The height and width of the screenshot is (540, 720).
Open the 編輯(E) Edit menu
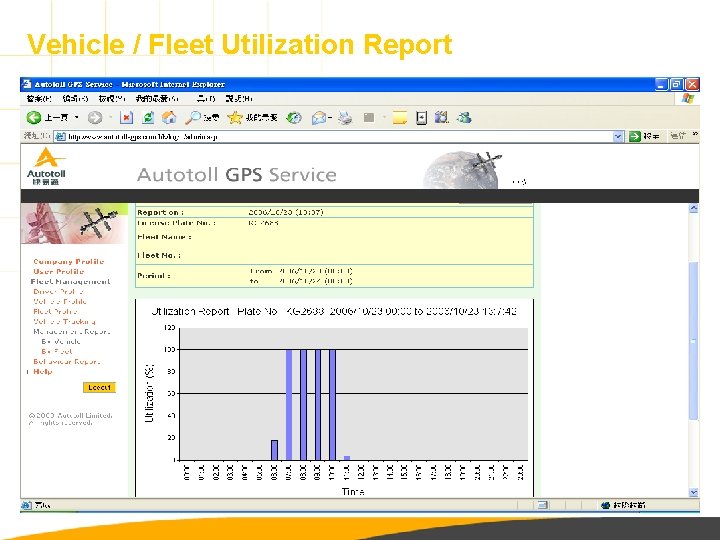tap(75, 98)
